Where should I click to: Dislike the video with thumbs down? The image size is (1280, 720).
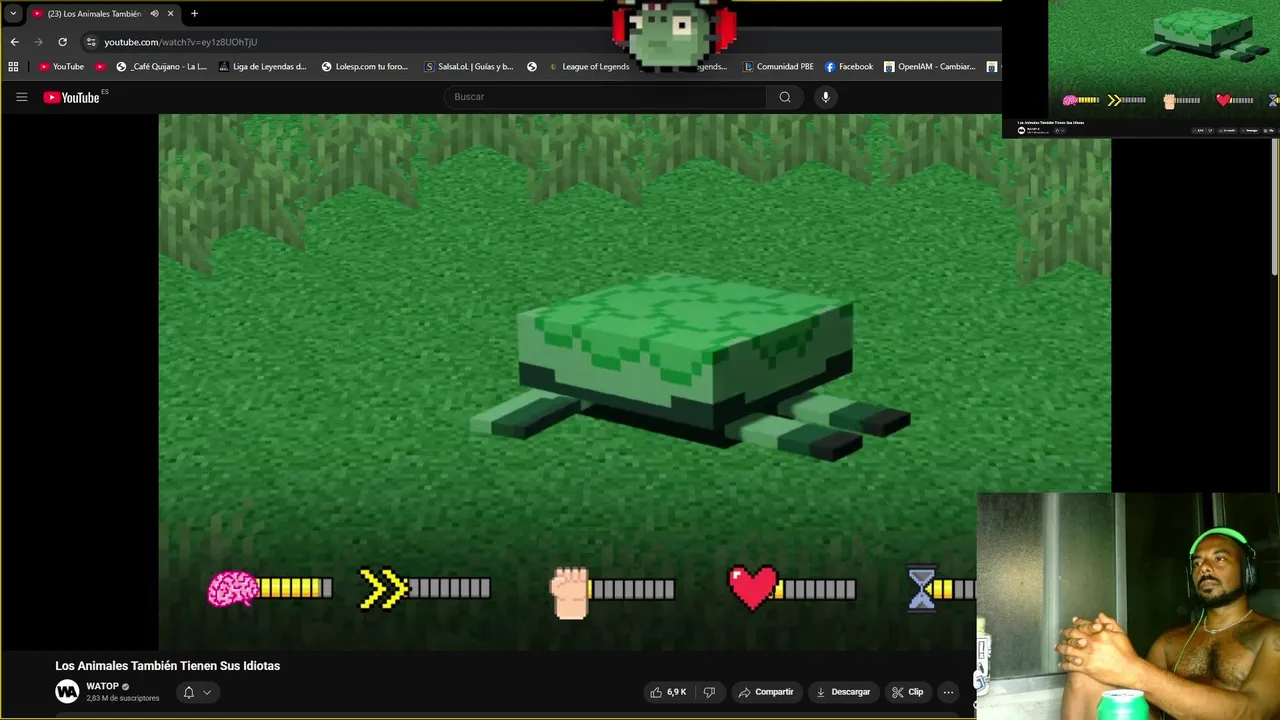(709, 692)
